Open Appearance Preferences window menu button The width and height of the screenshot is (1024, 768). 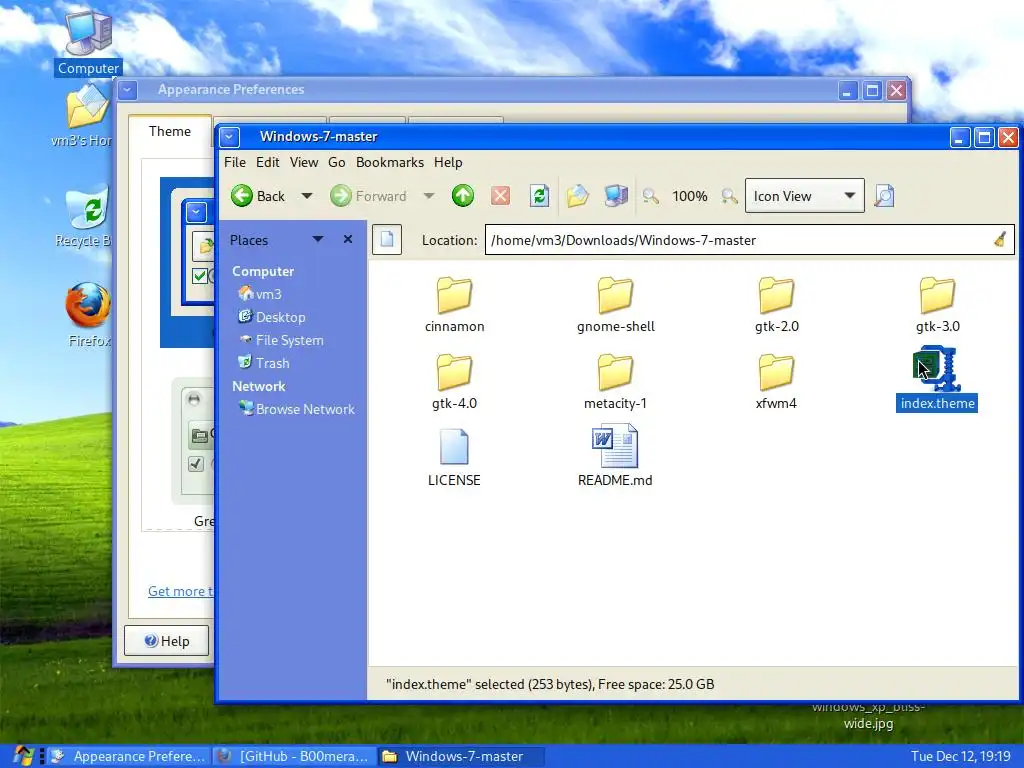coord(128,90)
